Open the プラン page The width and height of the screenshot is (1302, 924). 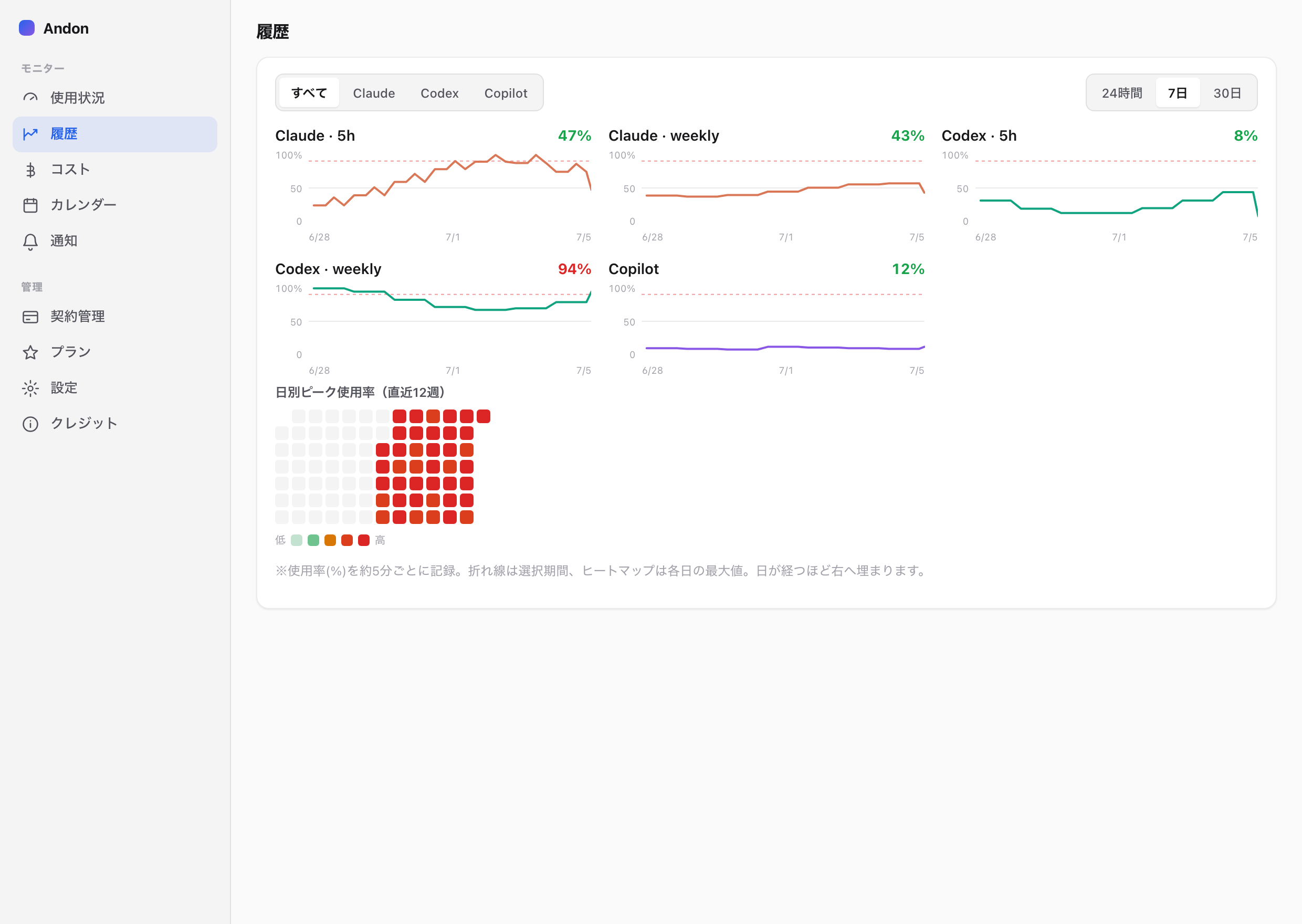coord(115,352)
